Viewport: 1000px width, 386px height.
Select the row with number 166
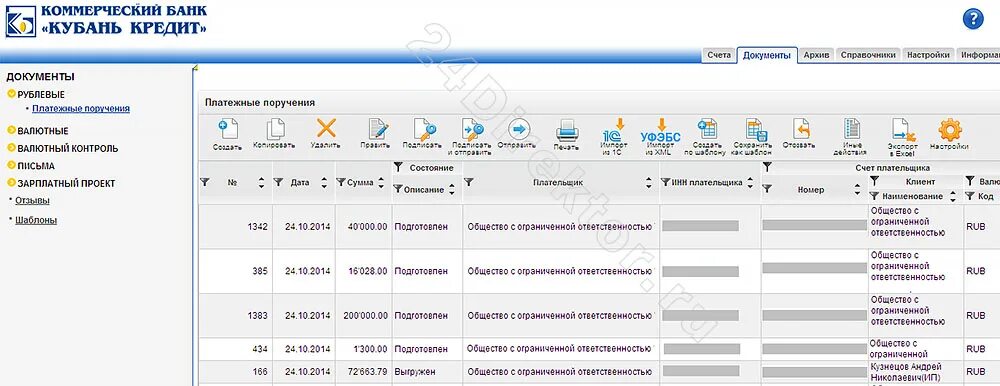point(599,371)
